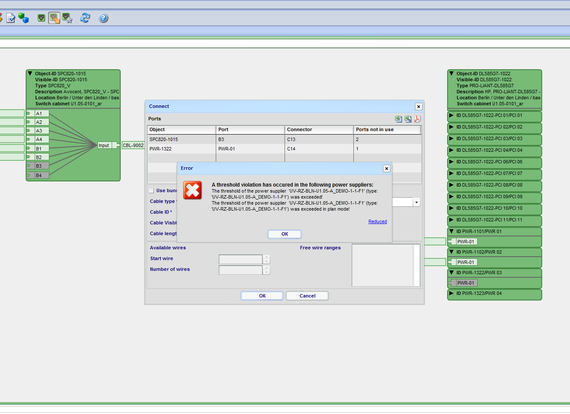Click the Start wire input field
Image resolution: width=570 pixels, height=414 pixels.
[240, 259]
